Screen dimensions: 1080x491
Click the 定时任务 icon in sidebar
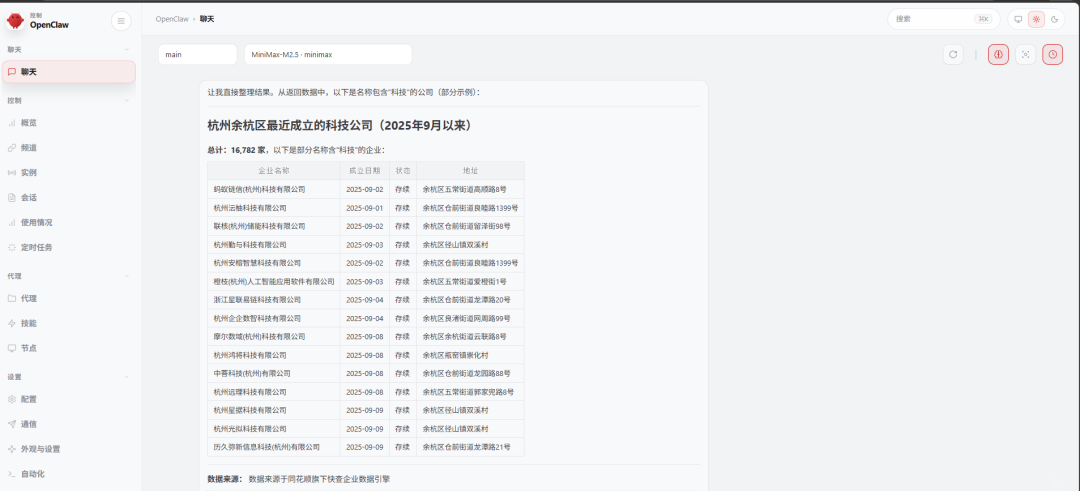point(12,247)
